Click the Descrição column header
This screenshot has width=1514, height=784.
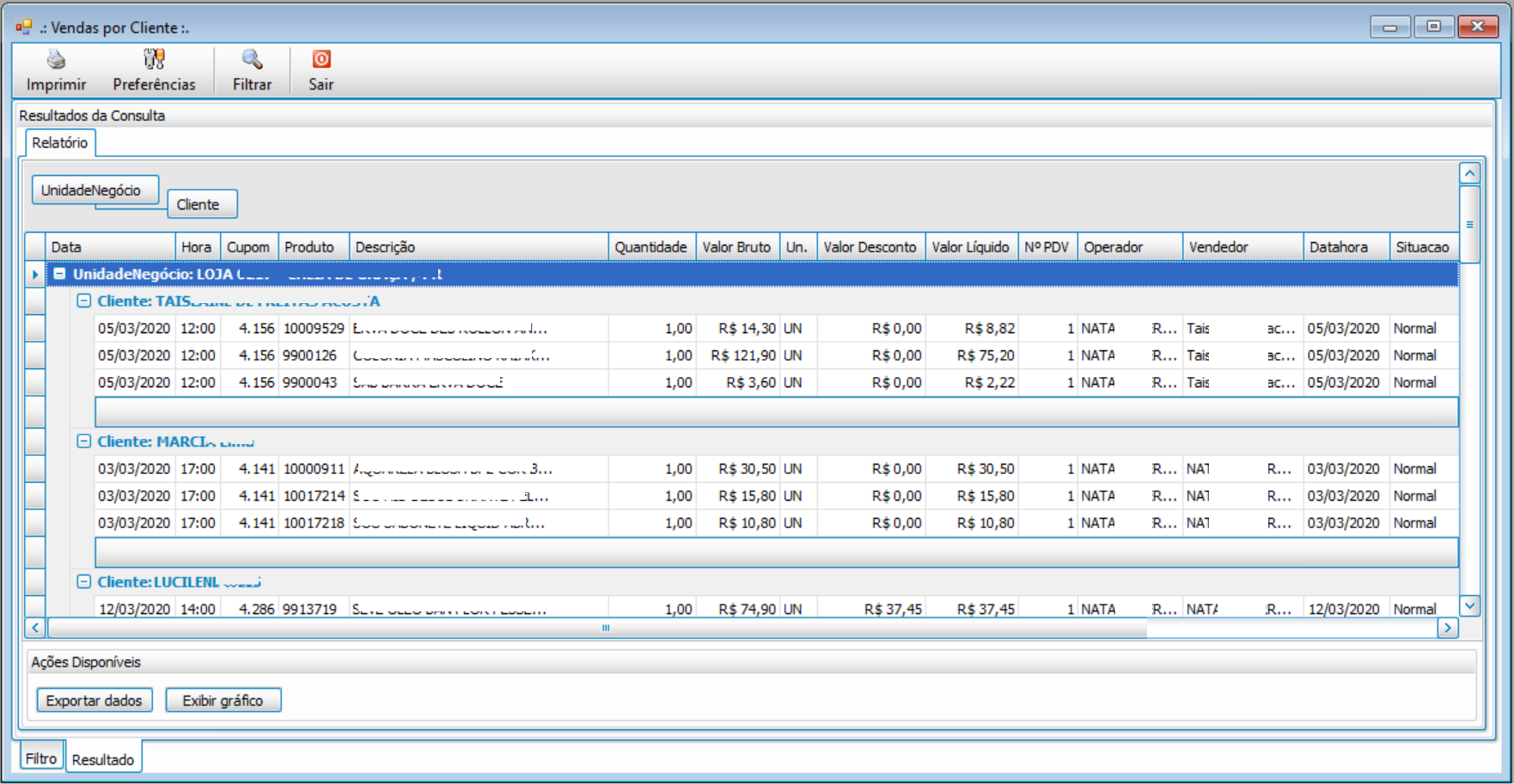(x=479, y=246)
